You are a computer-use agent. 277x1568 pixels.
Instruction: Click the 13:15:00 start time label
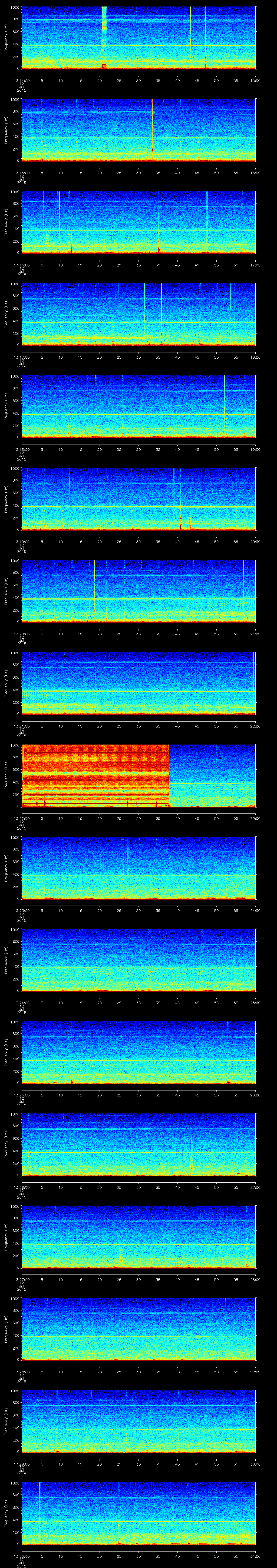coord(22,173)
